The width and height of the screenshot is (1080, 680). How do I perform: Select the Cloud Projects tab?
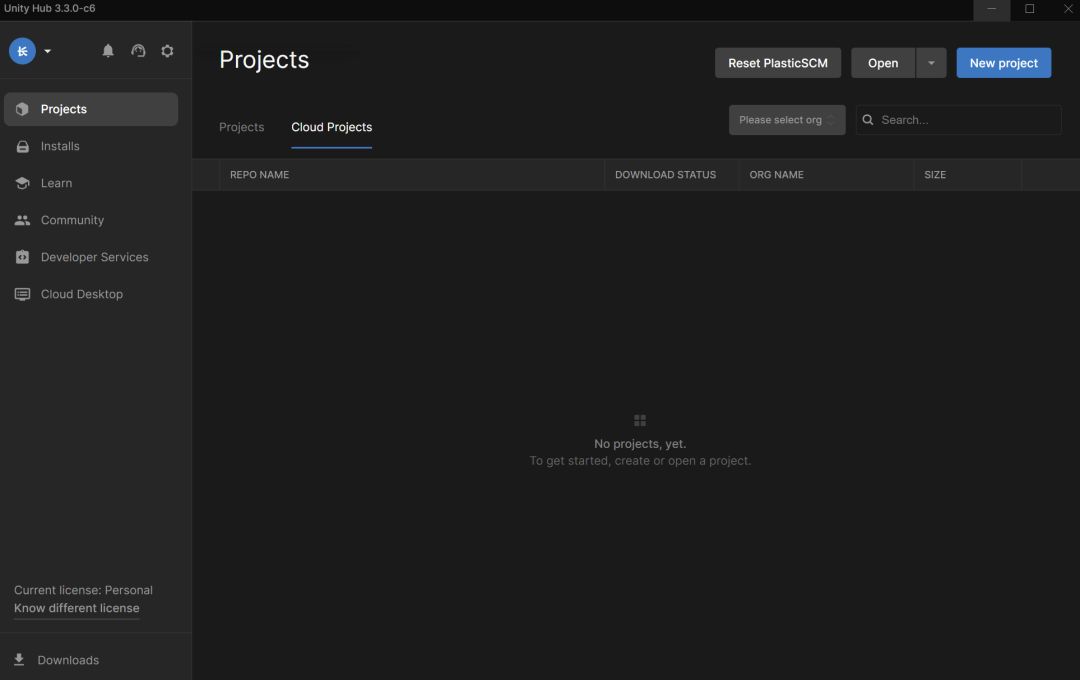coord(331,127)
